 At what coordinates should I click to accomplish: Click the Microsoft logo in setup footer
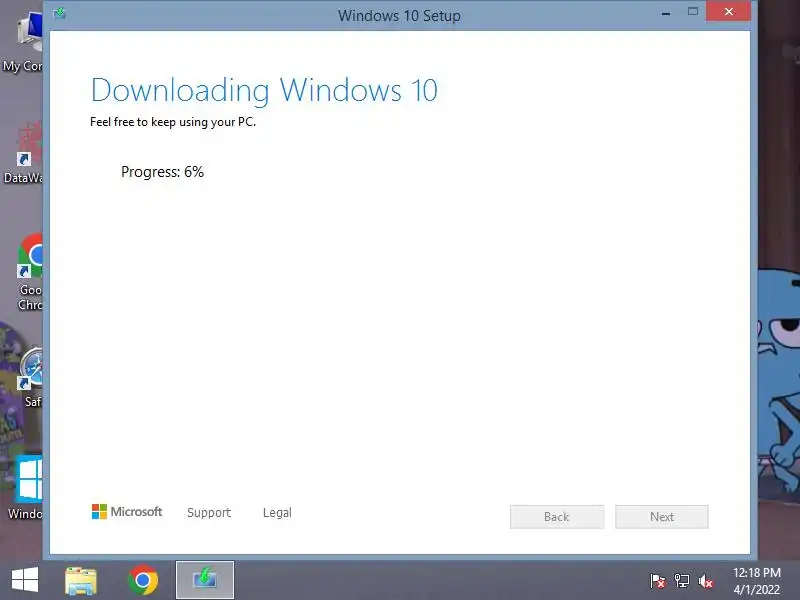coord(127,512)
